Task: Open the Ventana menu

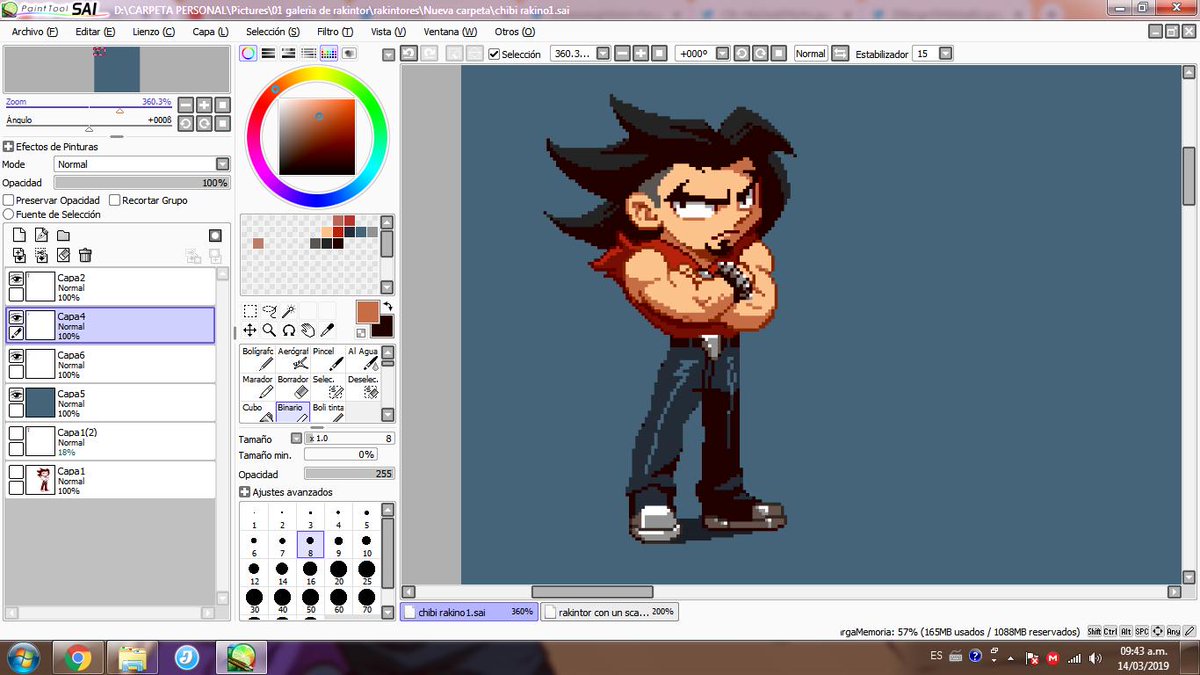Action: pos(450,31)
